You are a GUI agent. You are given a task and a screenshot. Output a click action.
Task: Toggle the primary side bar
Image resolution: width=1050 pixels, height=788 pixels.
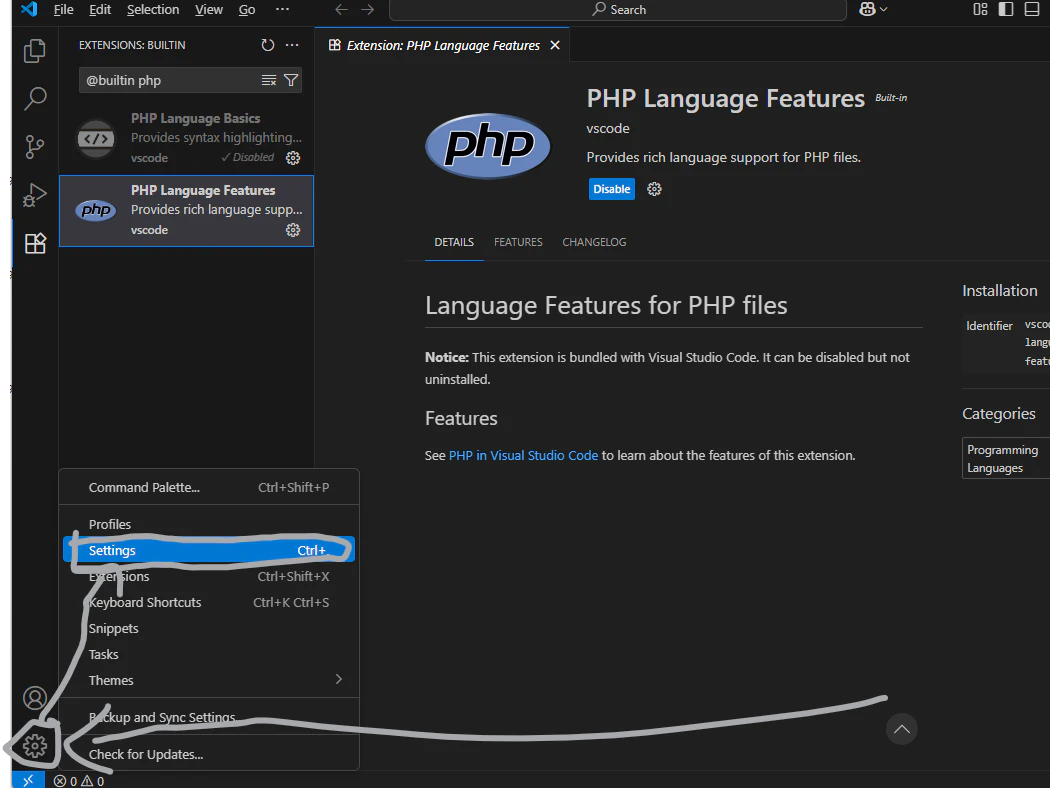(x=1006, y=9)
